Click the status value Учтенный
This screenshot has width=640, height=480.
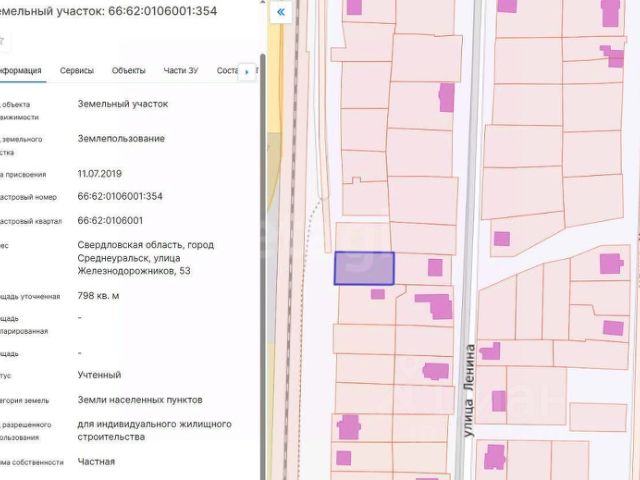point(100,375)
